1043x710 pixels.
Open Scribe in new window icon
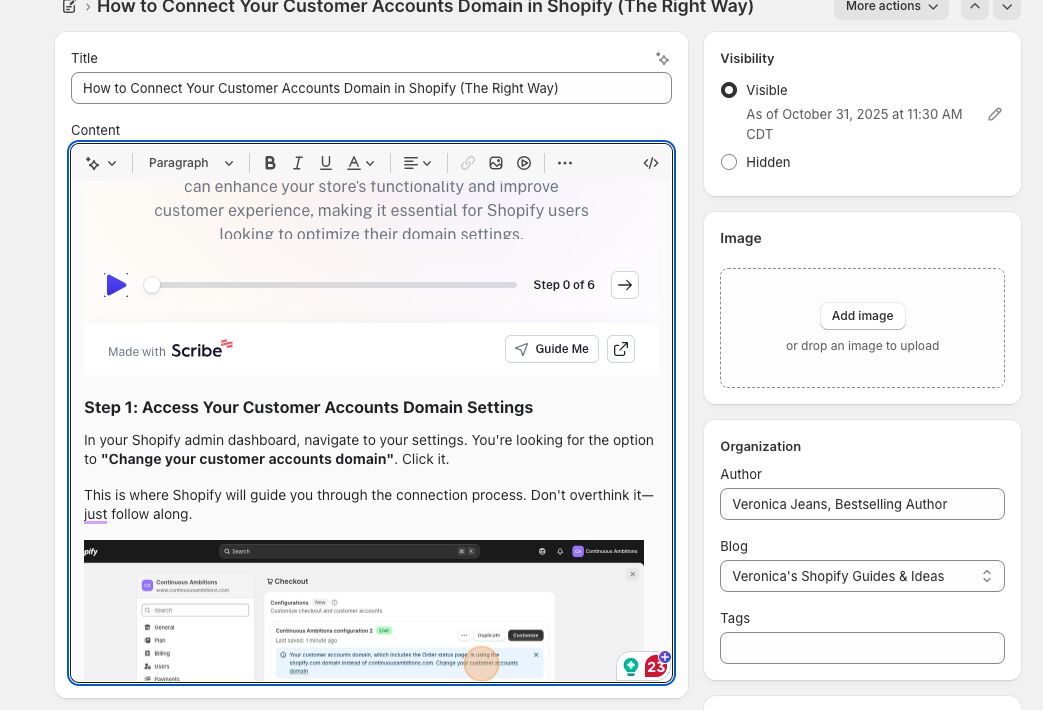[x=621, y=349]
